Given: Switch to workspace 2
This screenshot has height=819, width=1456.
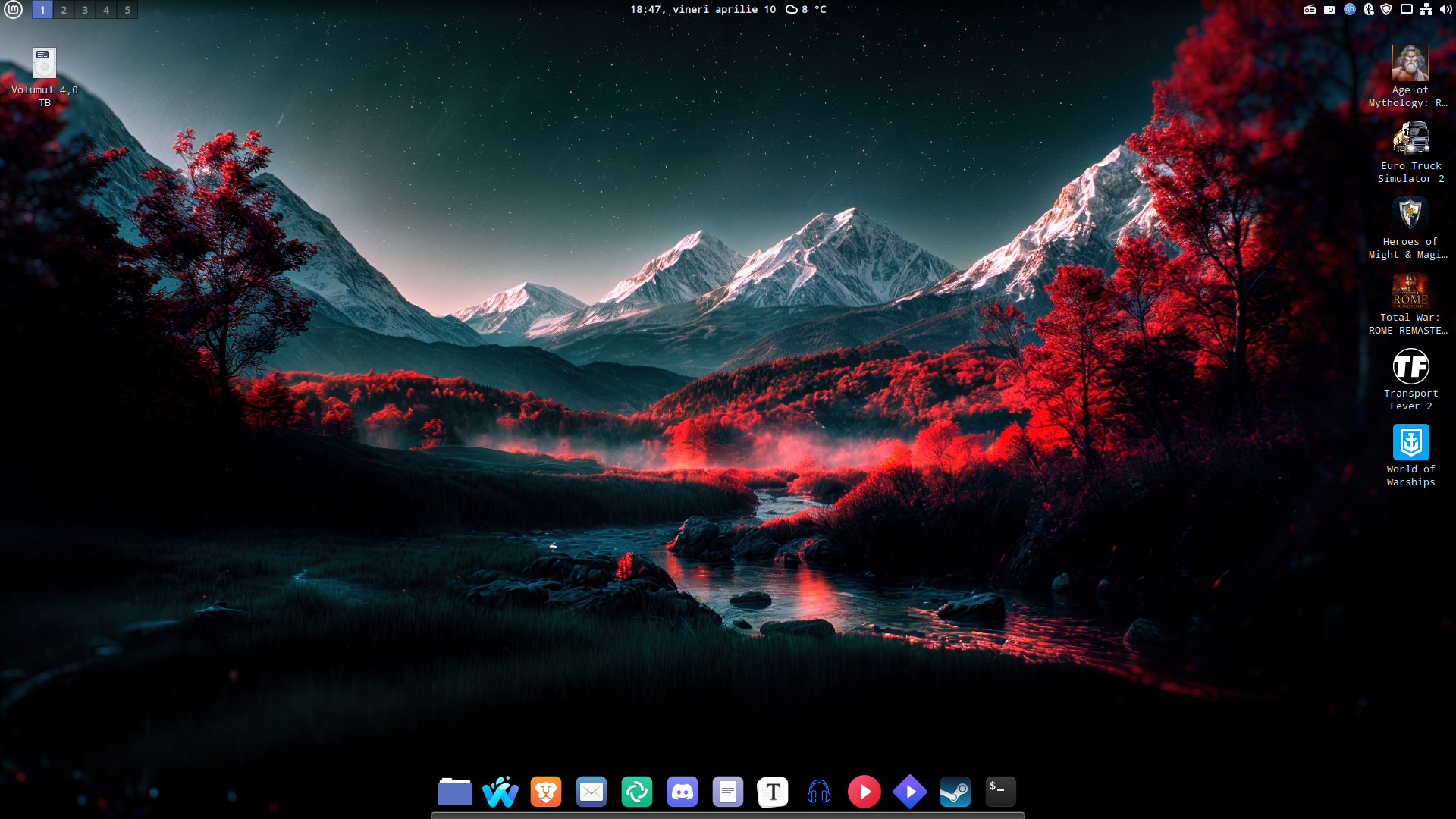Looking at the screenshot, I should [x=63, y=10].
